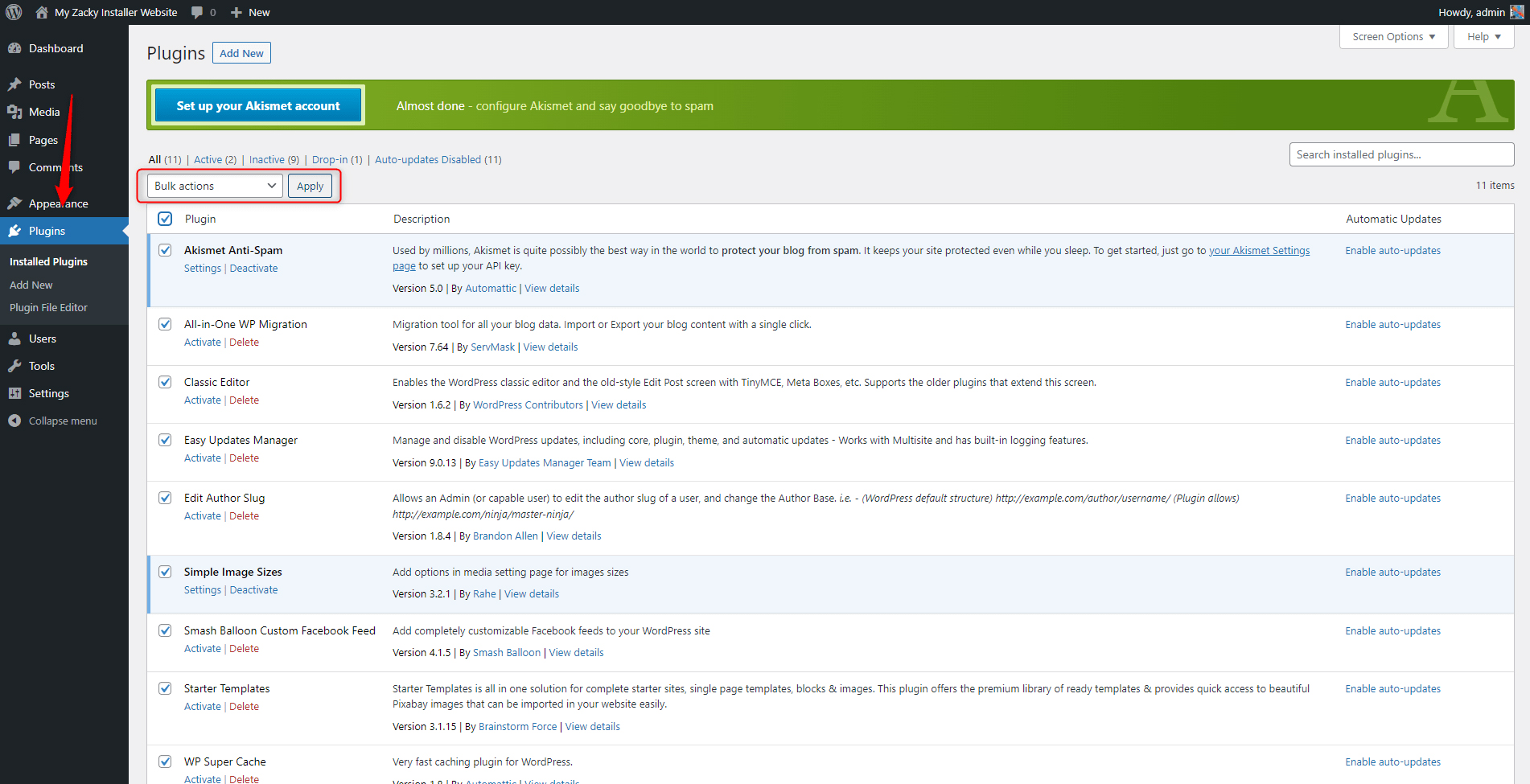Click the Dashboard gauge icon
Screen dimensions: 1530x784
tap(14, 48)
